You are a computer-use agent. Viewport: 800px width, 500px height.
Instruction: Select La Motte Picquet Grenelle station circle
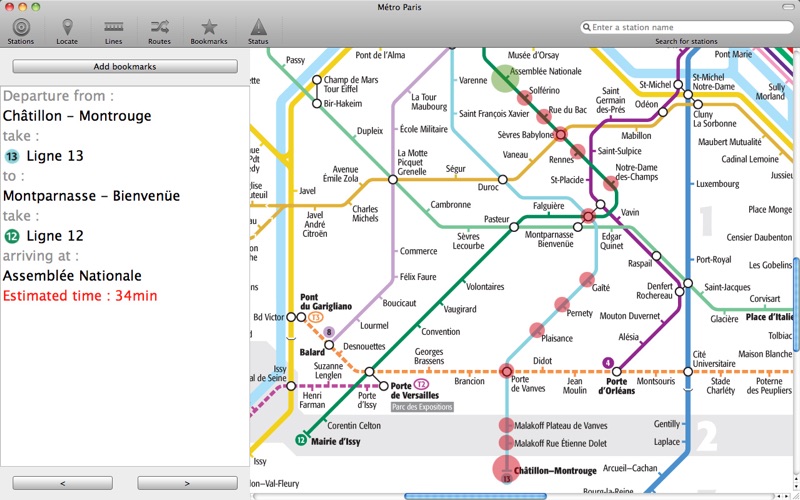click(x=392, y=180)
